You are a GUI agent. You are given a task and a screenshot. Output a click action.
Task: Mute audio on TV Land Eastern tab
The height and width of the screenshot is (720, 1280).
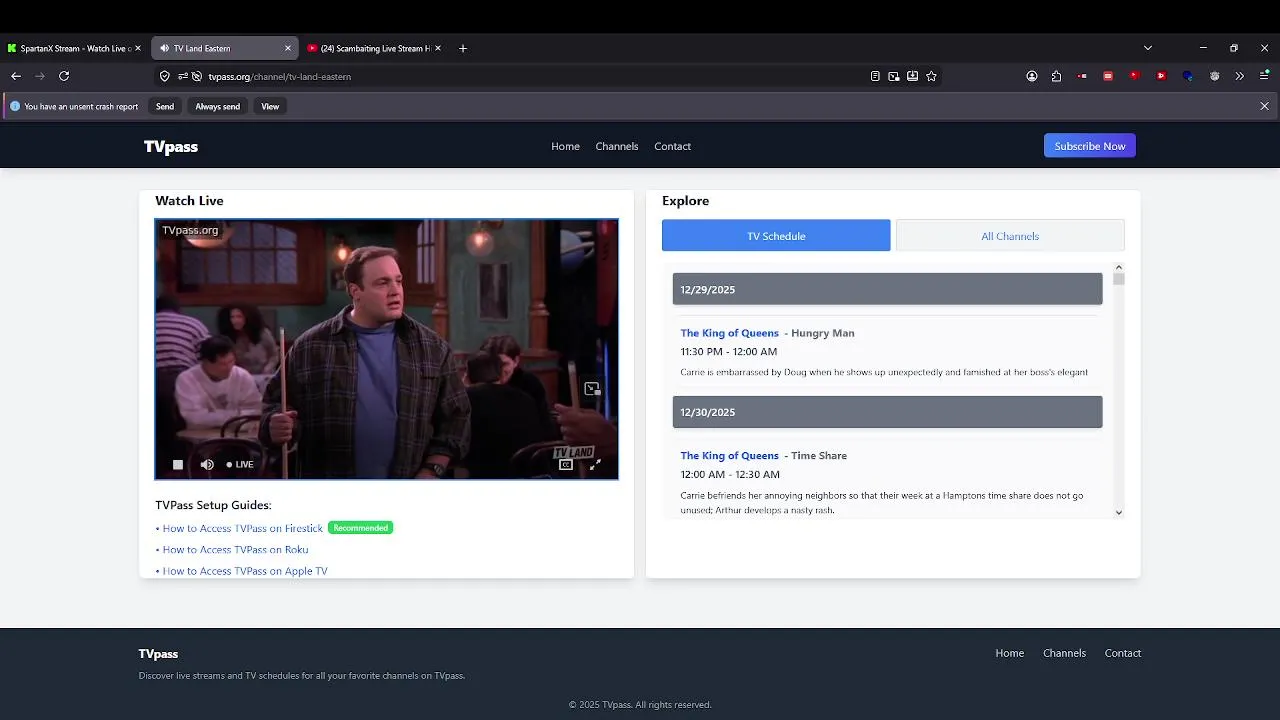(x=165, y=48)
